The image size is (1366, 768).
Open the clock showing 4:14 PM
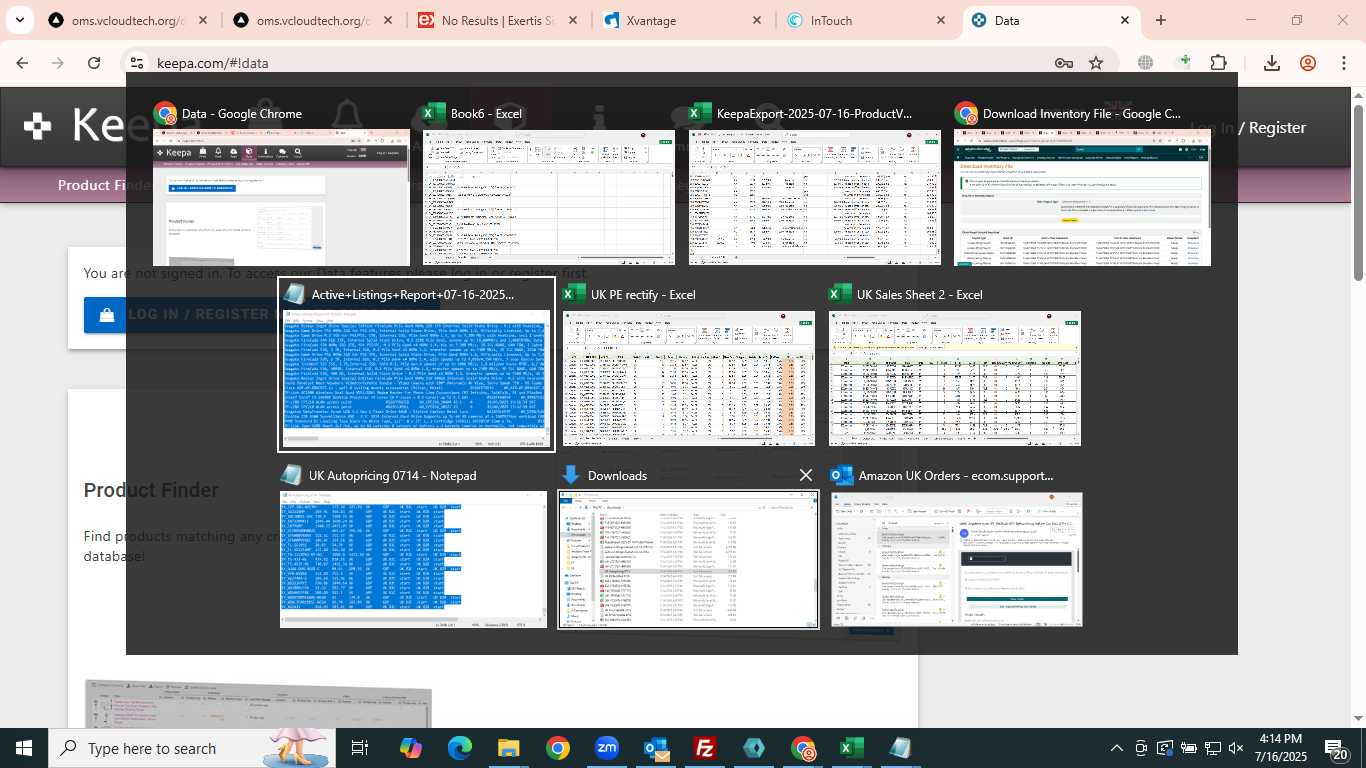tap(1280, 748)
